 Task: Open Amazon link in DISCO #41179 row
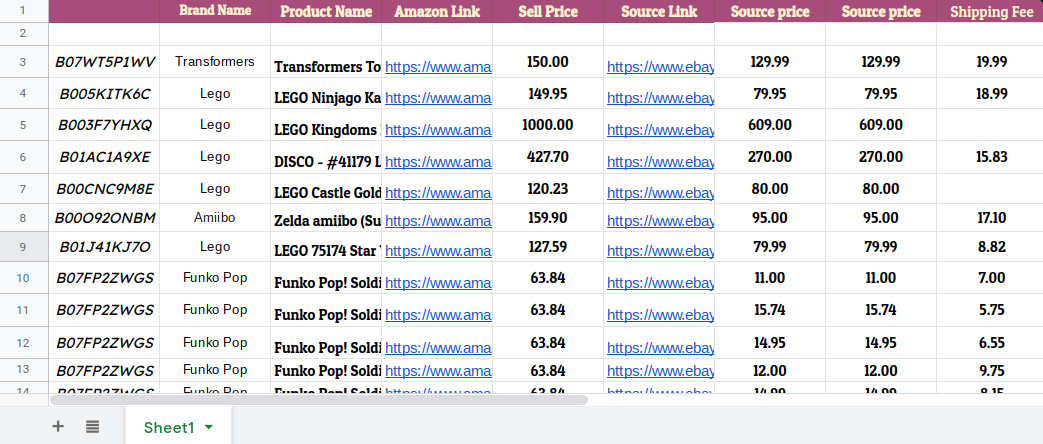[438, 162]
